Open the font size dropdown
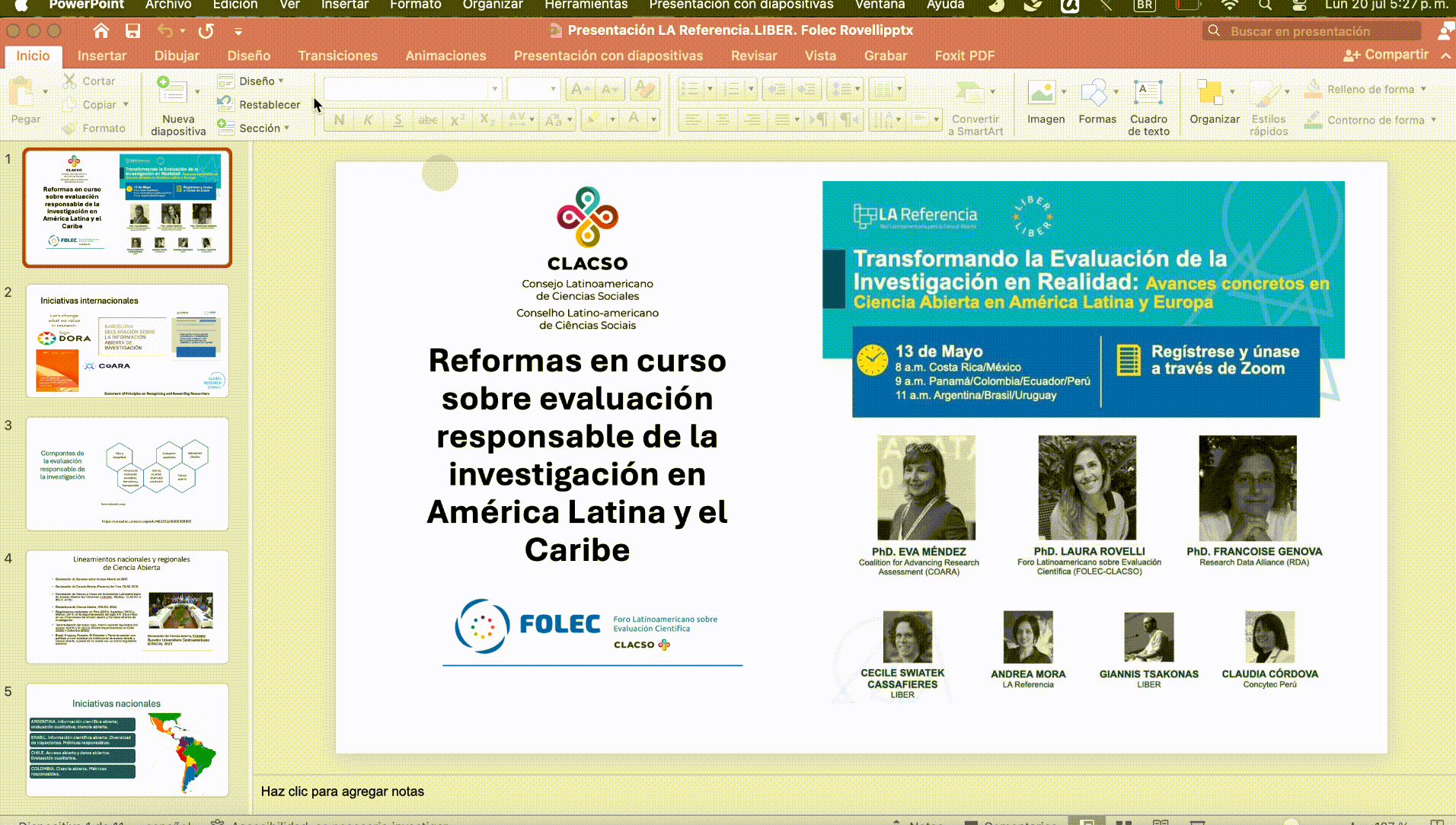Screen dimensions: 1456x825 (x=554, y=89)
